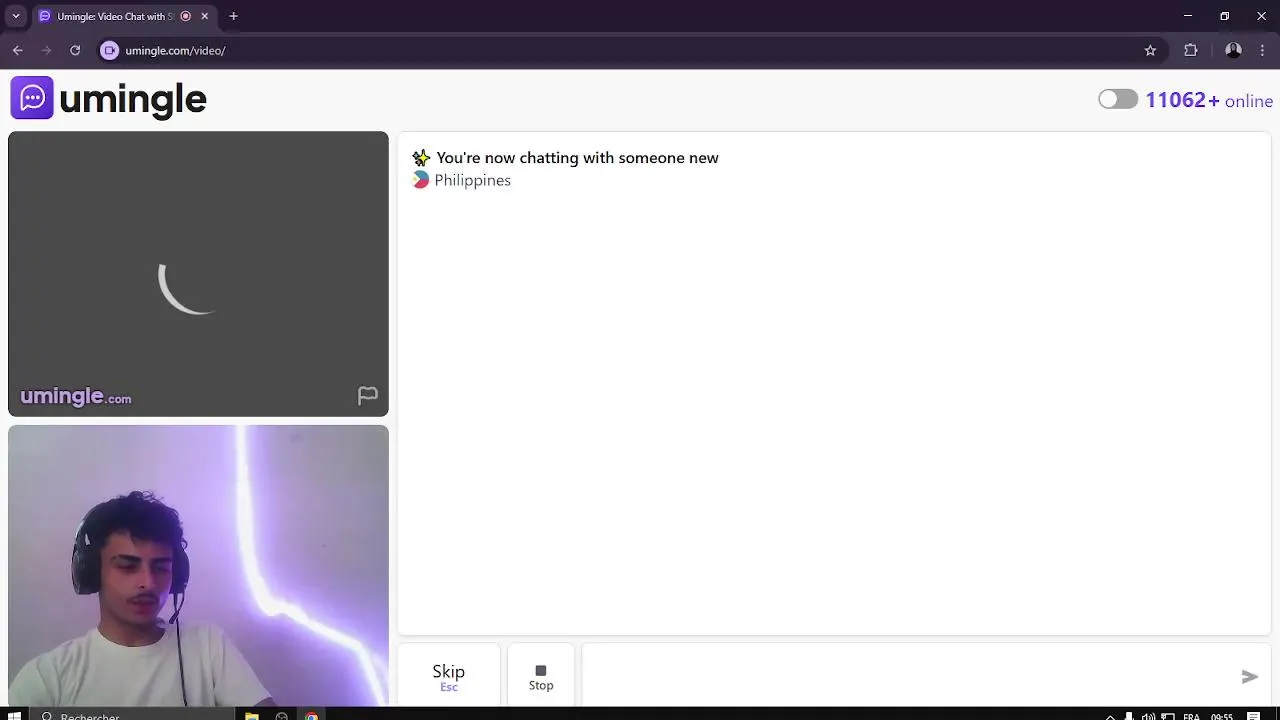Open the browser extensions puzzle icon

coord(1190,50)
